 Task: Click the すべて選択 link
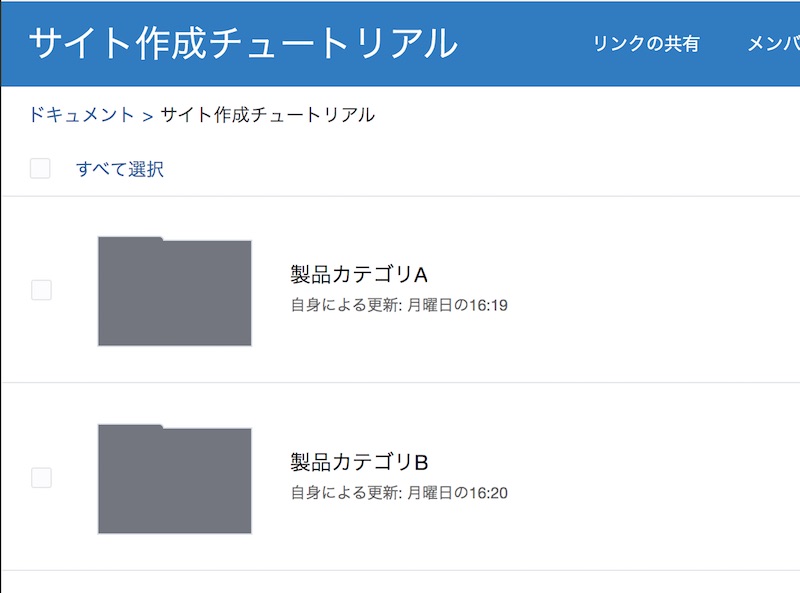click(120, 169)
